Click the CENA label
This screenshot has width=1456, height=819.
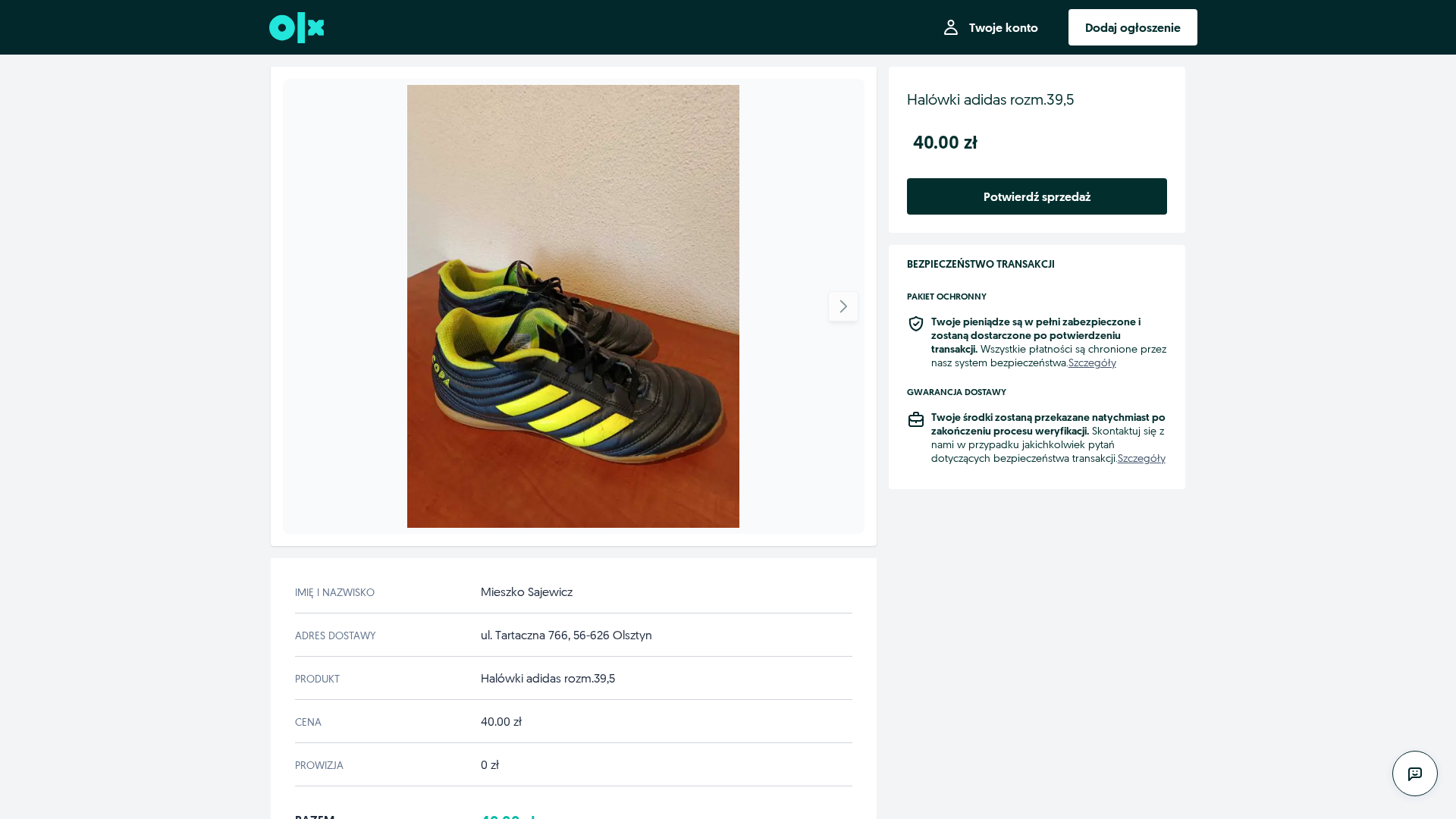click(308, 723)
